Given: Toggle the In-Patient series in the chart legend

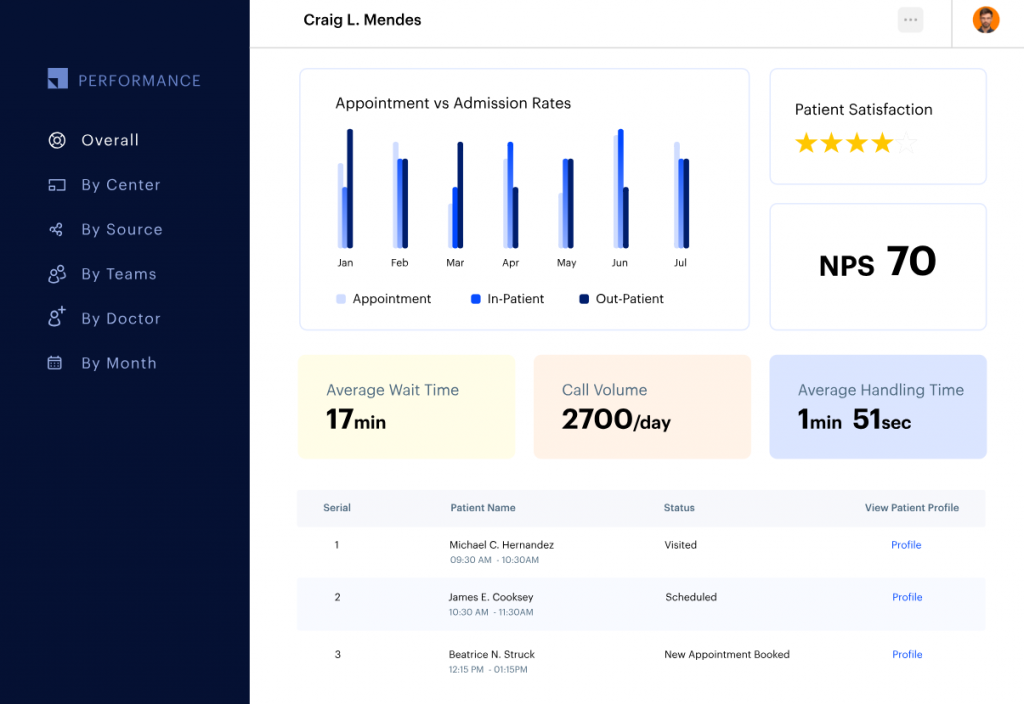Looking at the screenshot, I should (x=506, y=298).
